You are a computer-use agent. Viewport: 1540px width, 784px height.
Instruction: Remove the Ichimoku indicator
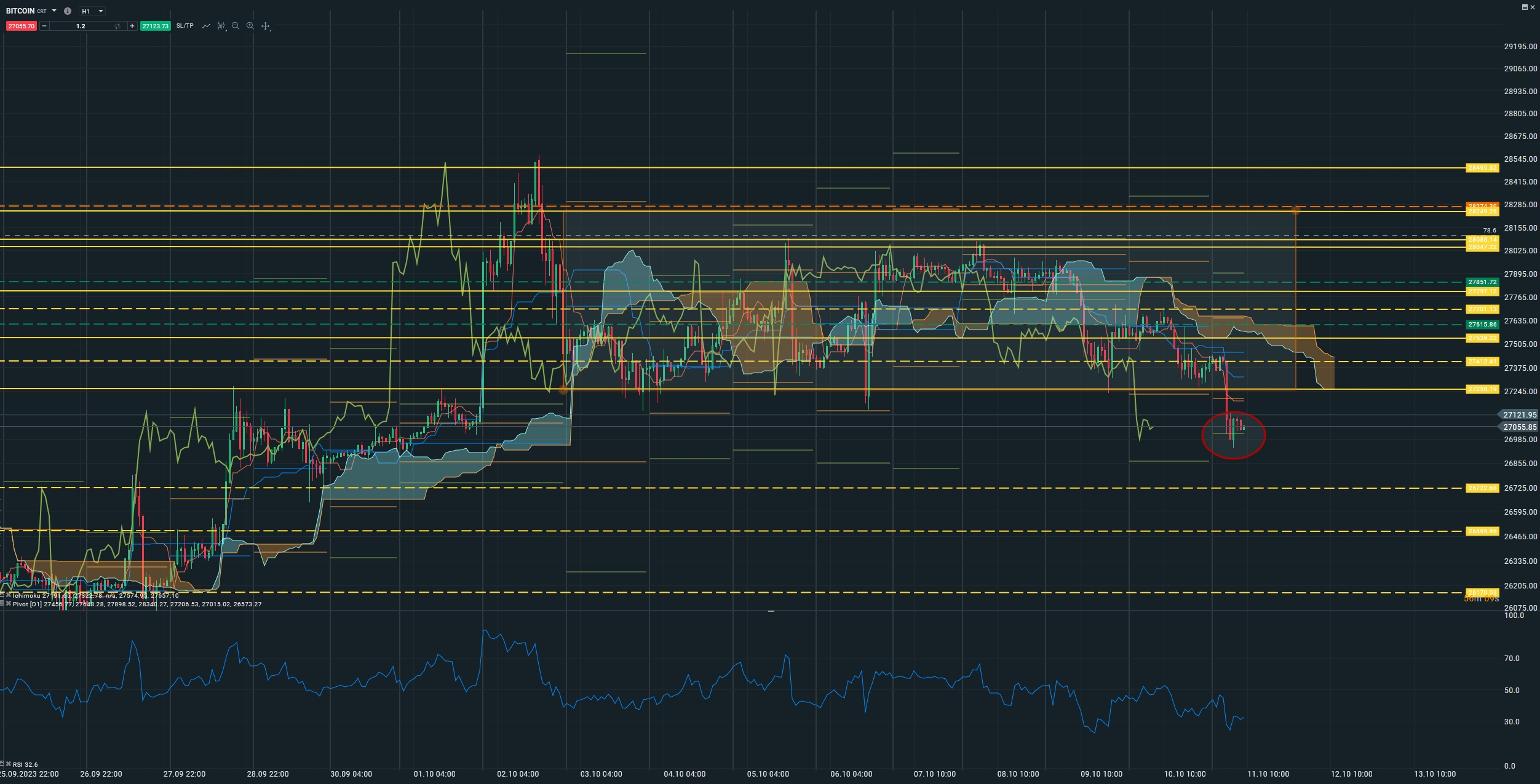click(8, 595)
